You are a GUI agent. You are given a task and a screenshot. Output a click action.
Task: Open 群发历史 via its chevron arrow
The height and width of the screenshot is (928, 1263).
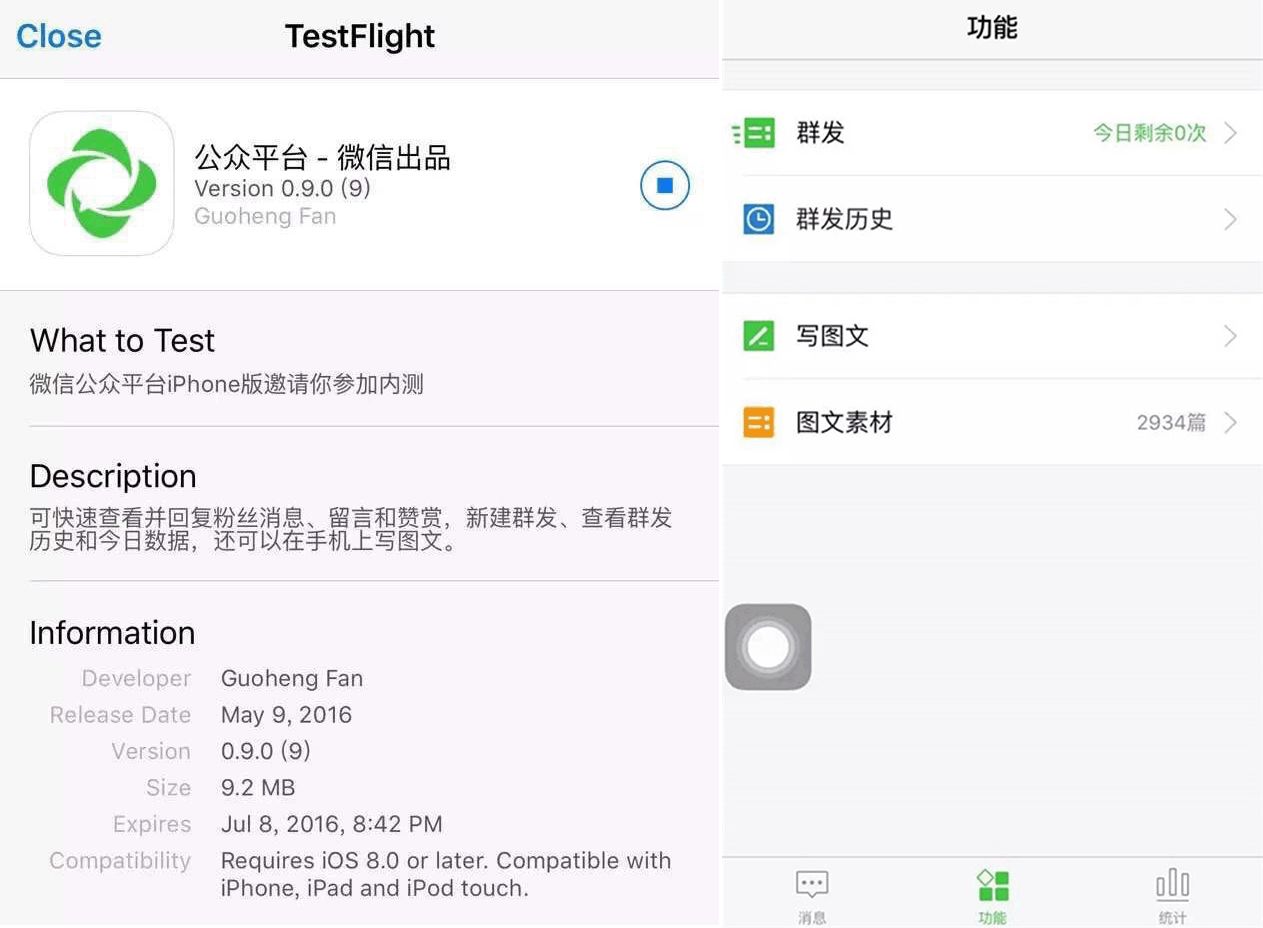1231,219
